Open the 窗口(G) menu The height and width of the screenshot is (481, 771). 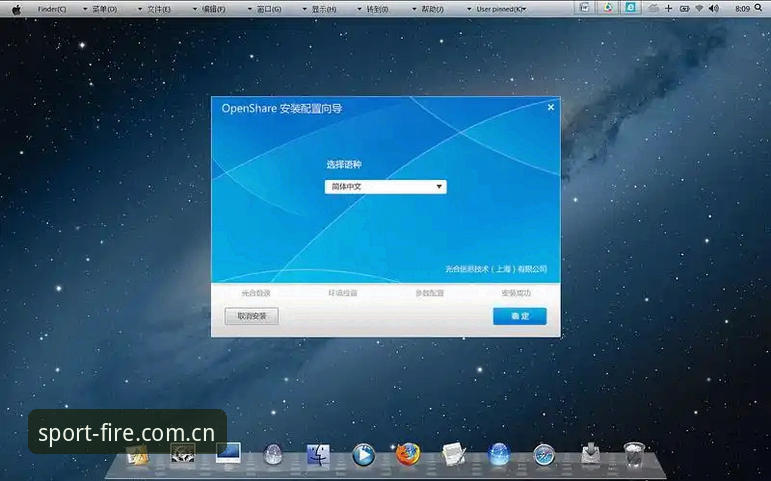(269, 9)
